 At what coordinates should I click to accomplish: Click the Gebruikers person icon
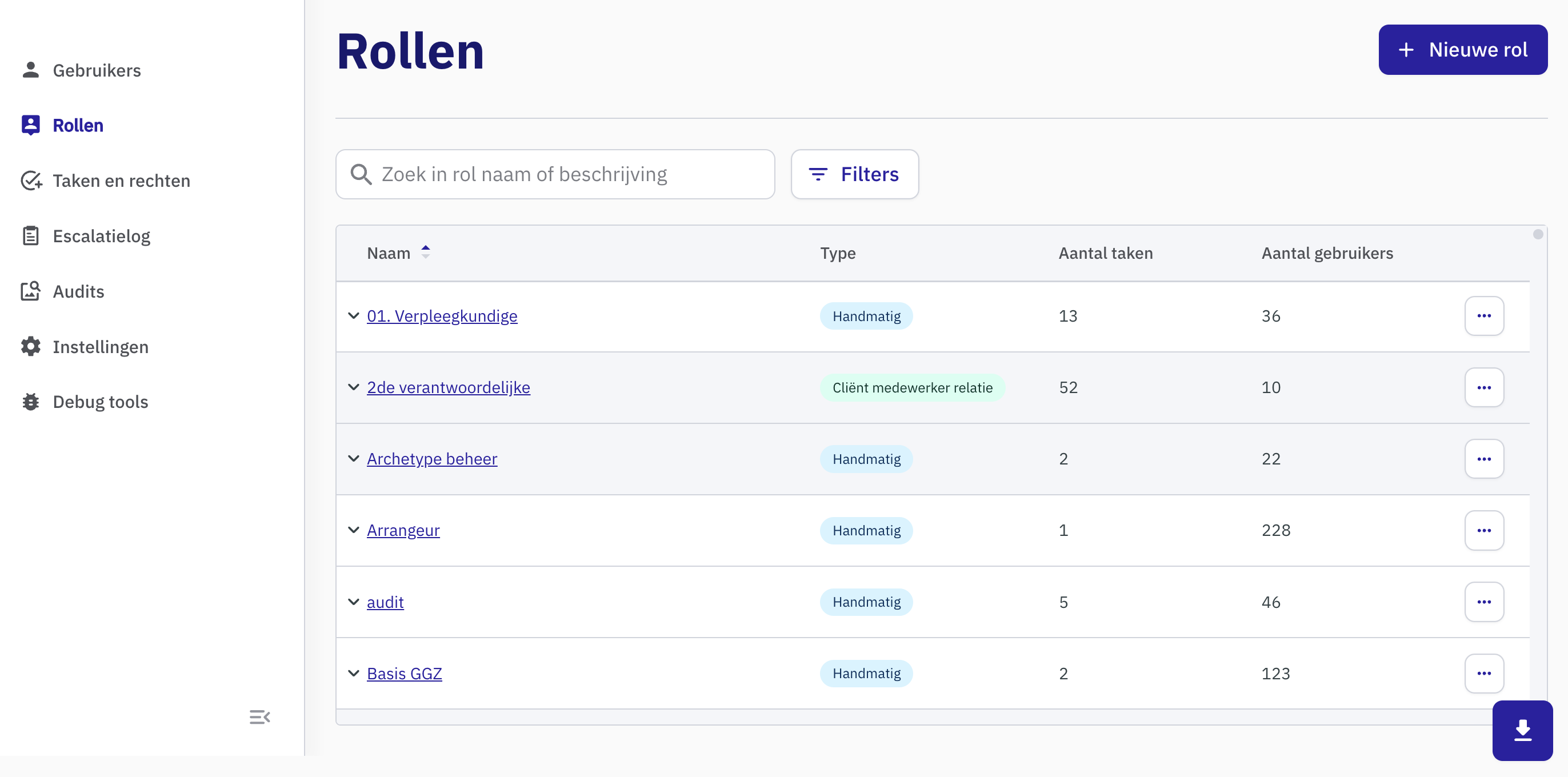pyautogui.click(x=30, y=70)
